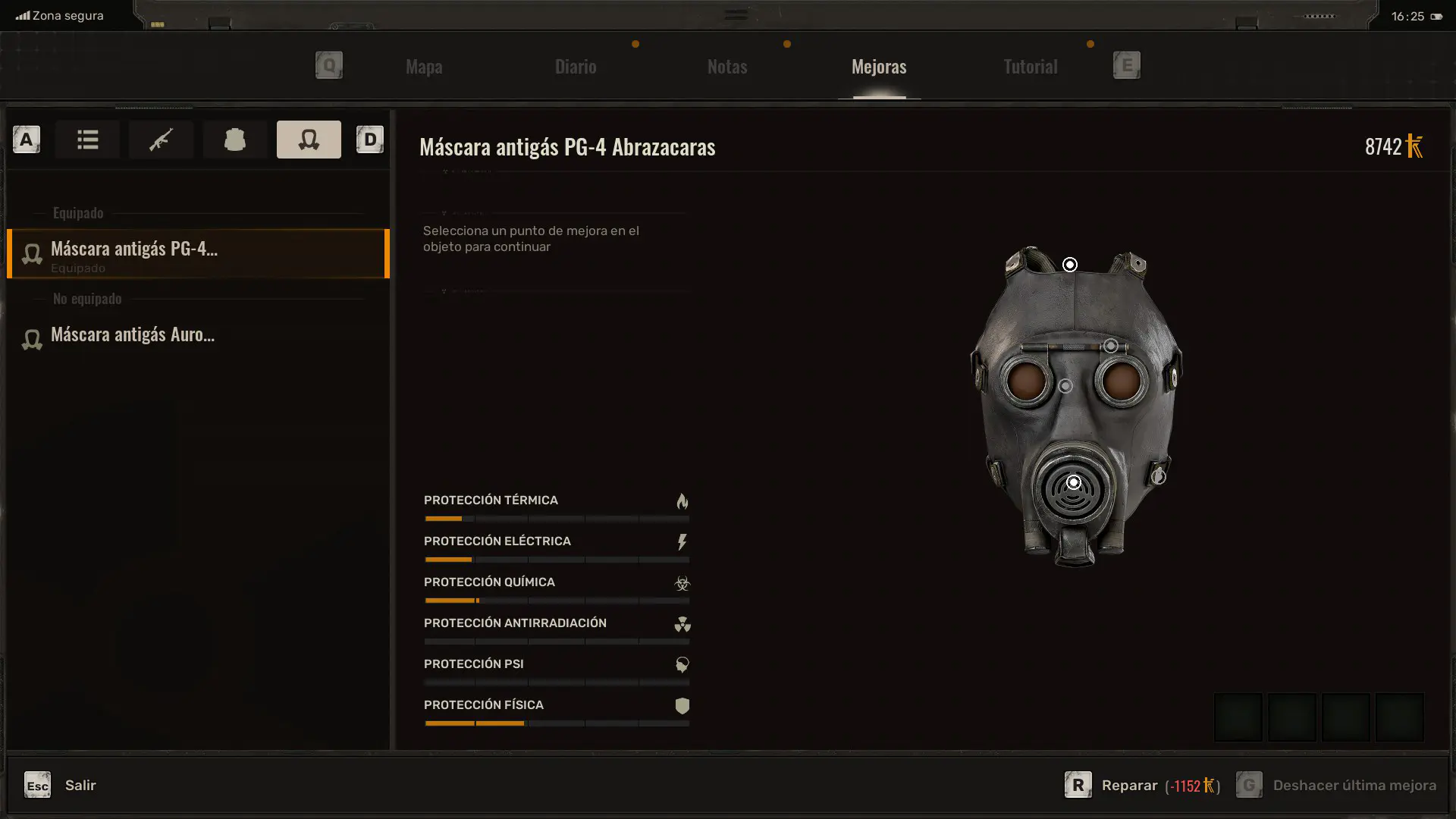The width and height of the screenshot is (1456, 819).
Task: Select equipped Máscara antigás PG-4 item
Action: pyautogui.click(x=199, y=254)
